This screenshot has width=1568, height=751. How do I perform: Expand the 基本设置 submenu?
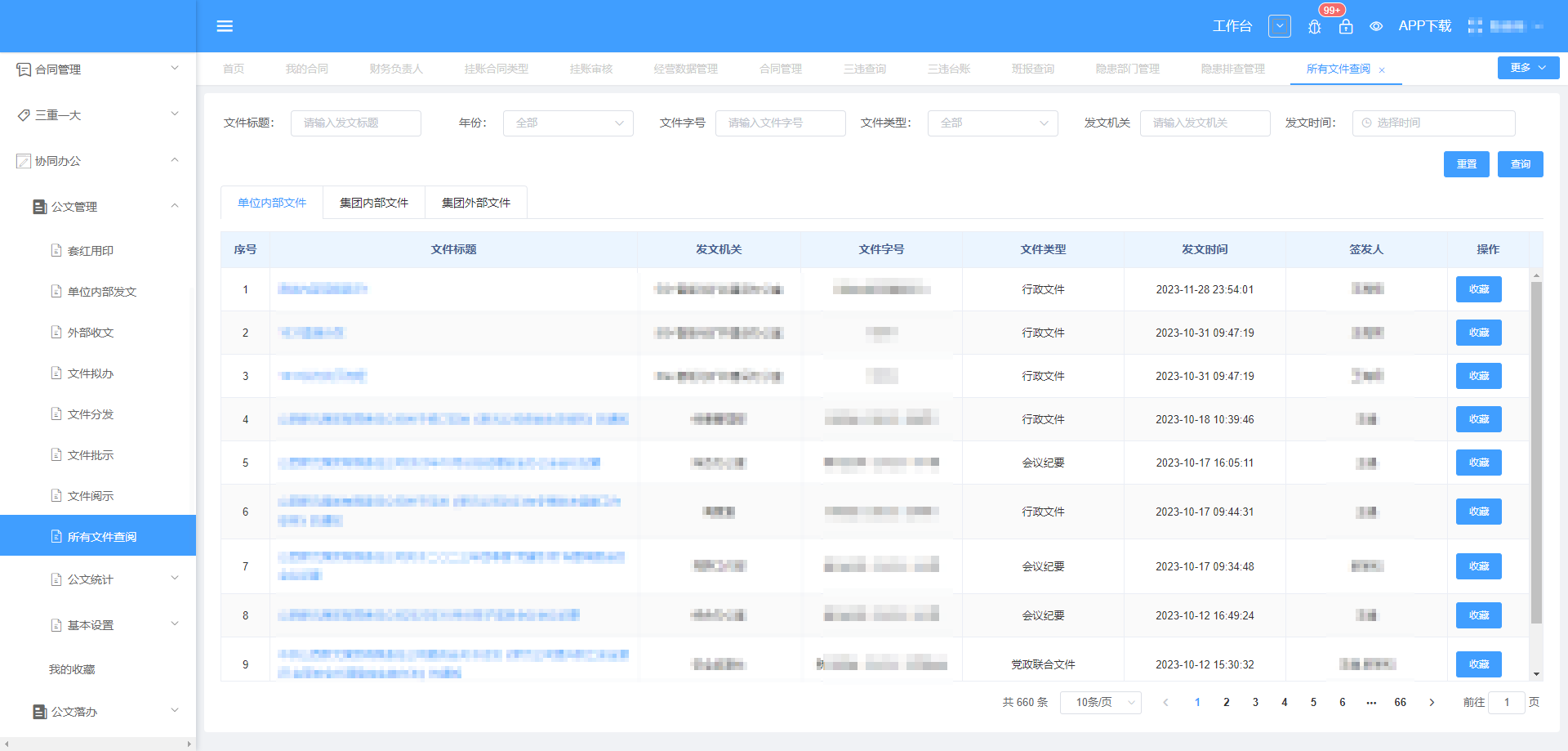[98, 625]
